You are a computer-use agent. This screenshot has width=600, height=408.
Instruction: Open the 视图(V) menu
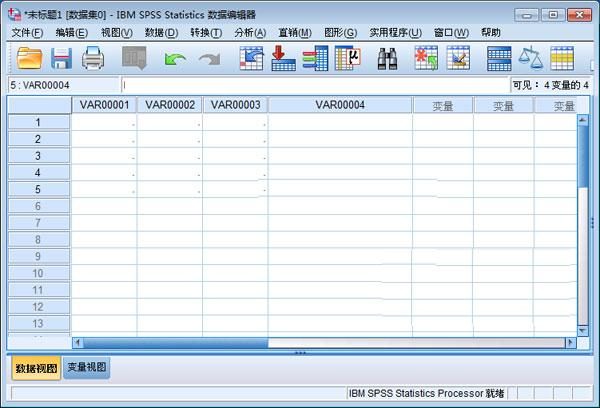(x=117, y=33)
